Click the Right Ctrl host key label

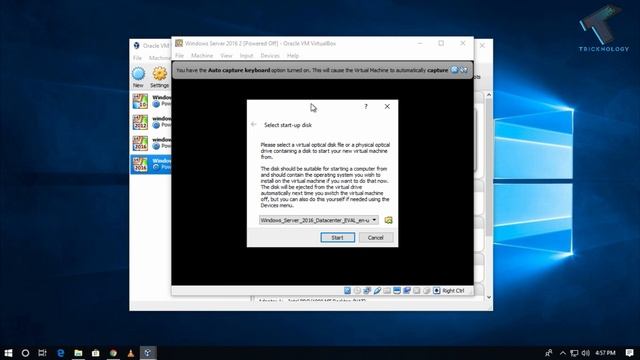click(x=453, y=291)
